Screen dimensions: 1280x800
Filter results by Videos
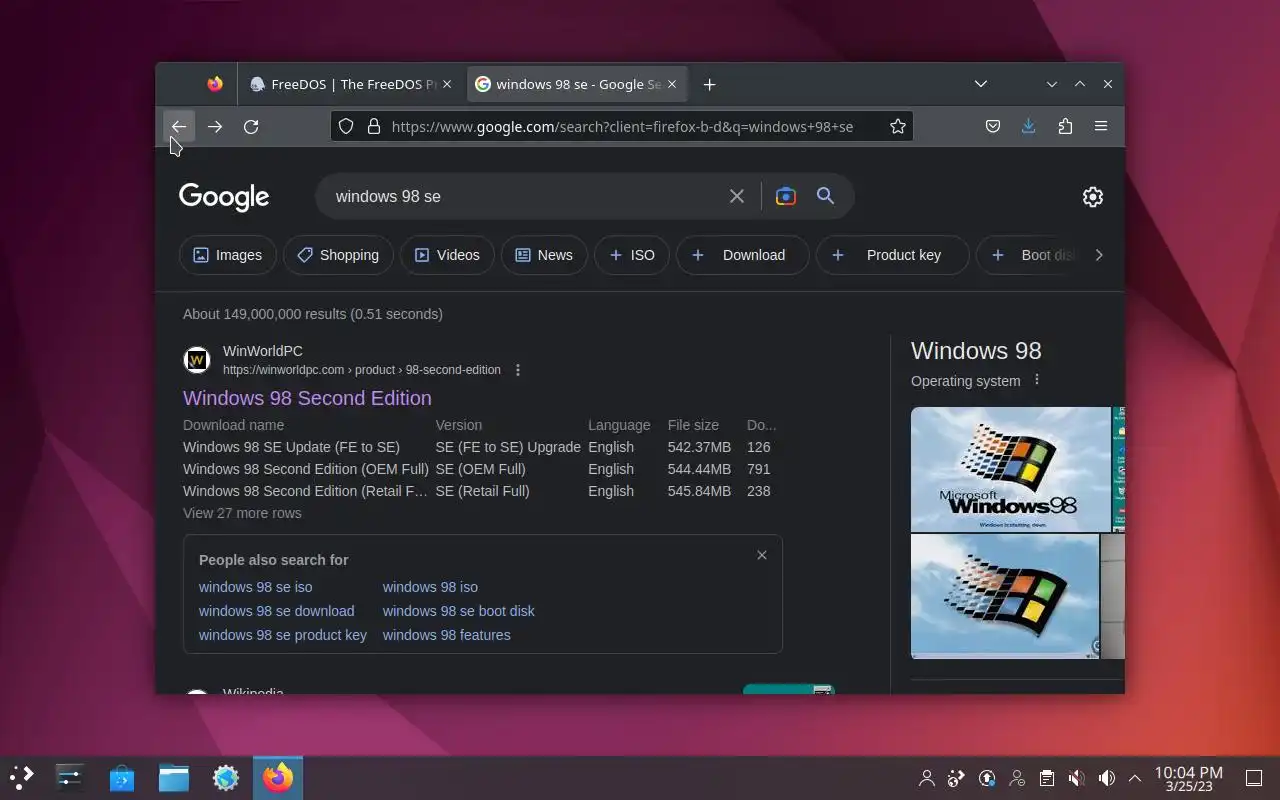(447, 255)
